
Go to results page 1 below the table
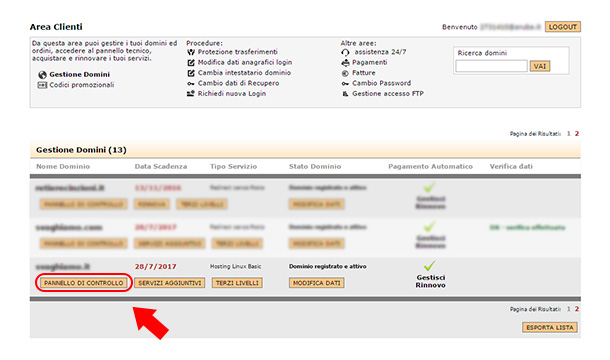568,309
